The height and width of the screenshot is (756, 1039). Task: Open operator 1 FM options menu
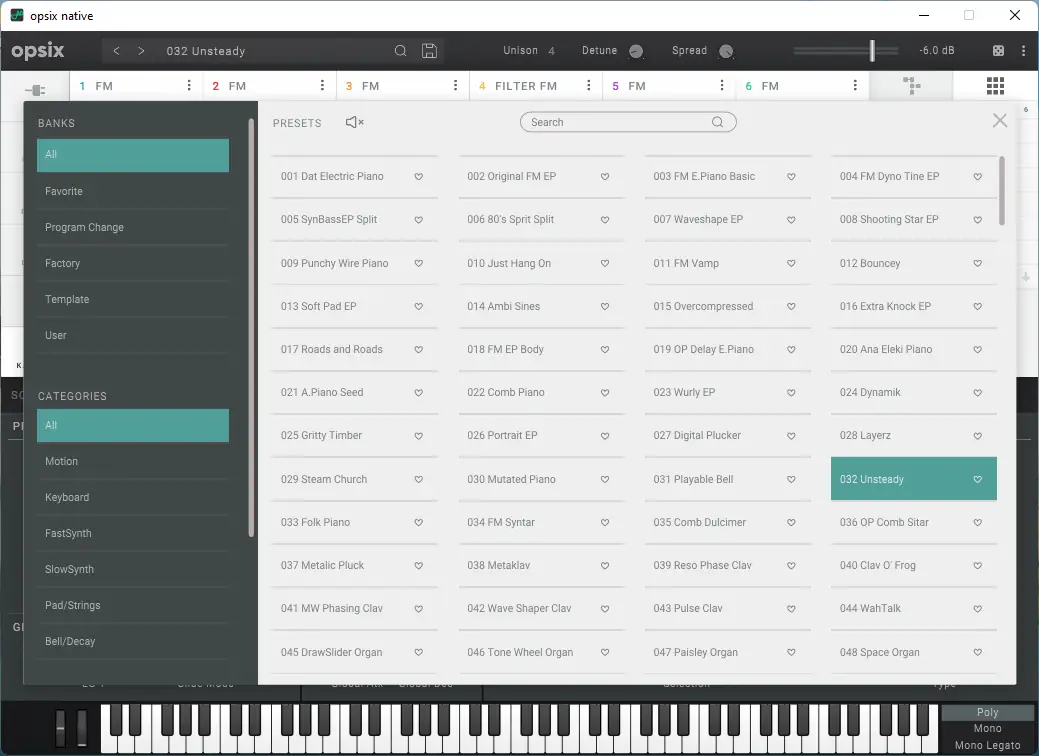[189, 85]
